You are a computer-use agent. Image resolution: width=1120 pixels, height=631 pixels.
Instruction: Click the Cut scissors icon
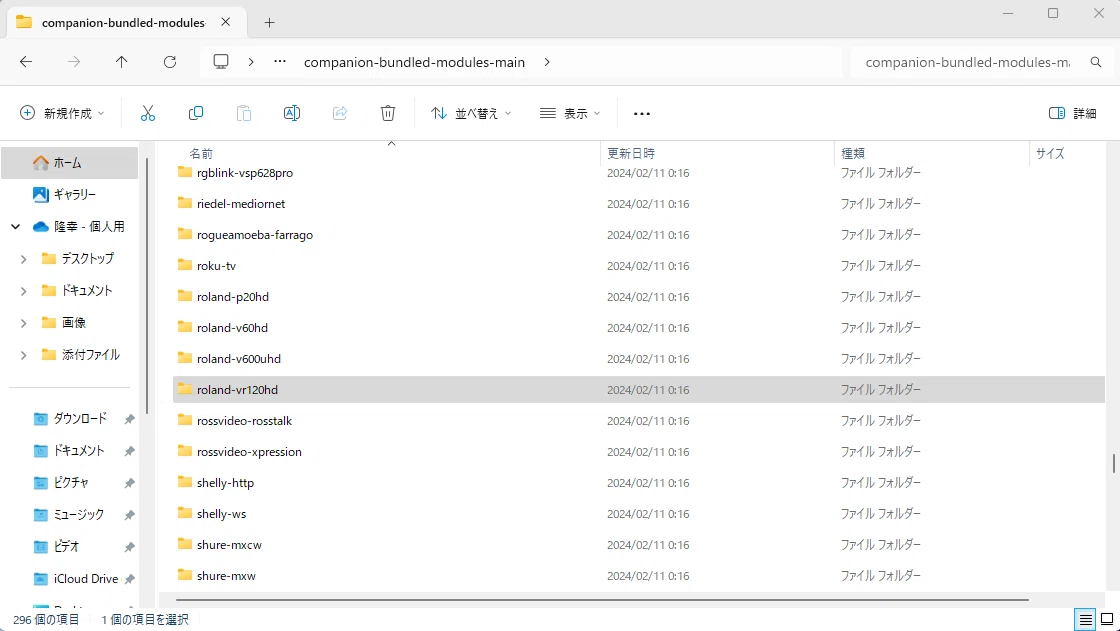coord(148,113)
